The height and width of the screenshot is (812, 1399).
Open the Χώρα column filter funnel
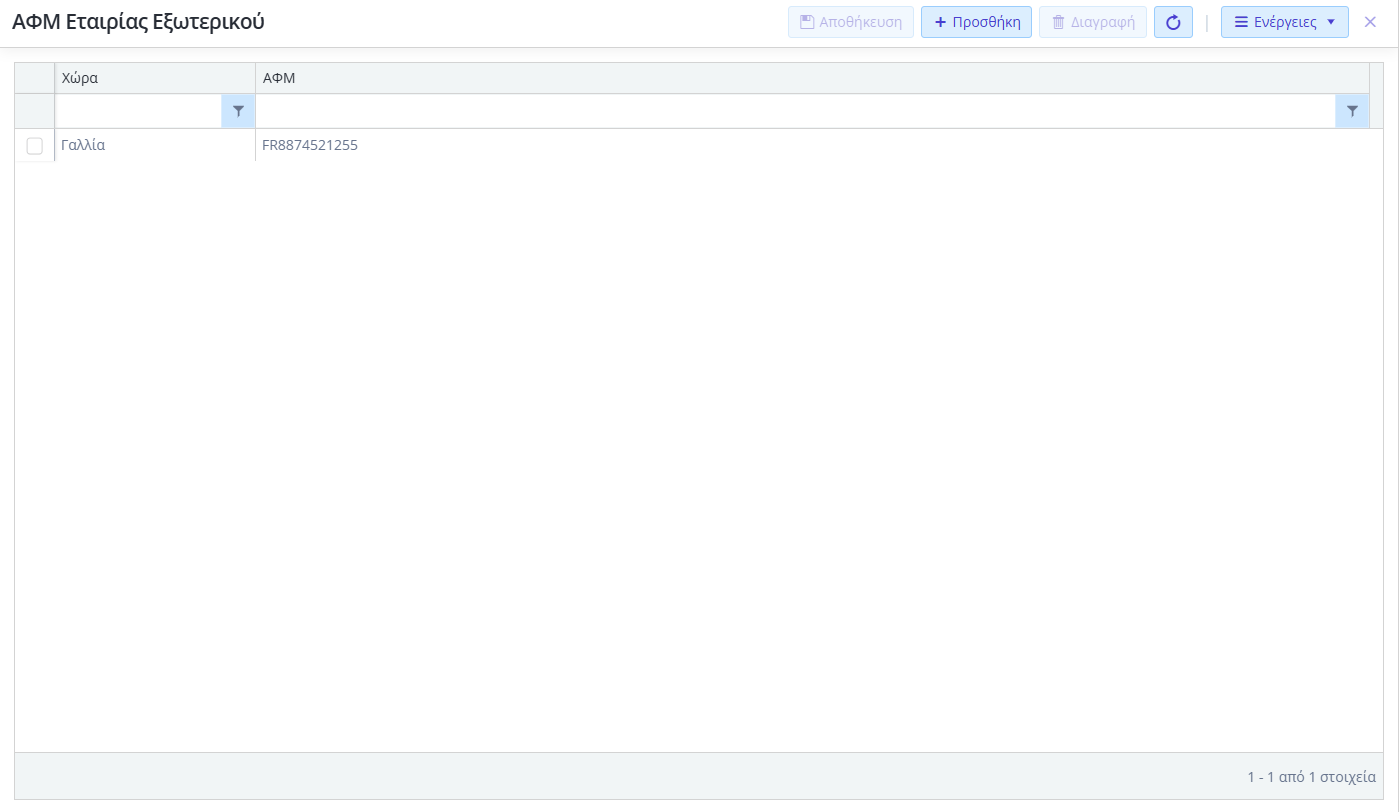click(x=238, y=112)
